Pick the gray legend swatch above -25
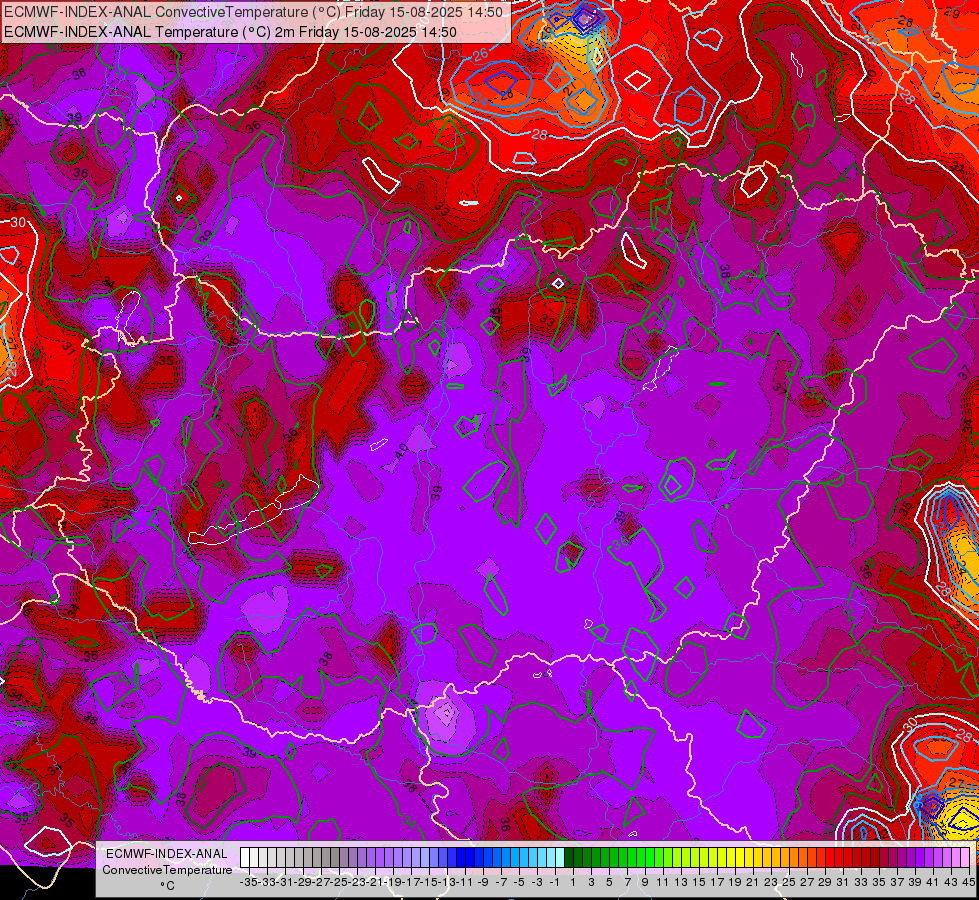The width and height of the screenshot is (979, 900). [335, 858]
